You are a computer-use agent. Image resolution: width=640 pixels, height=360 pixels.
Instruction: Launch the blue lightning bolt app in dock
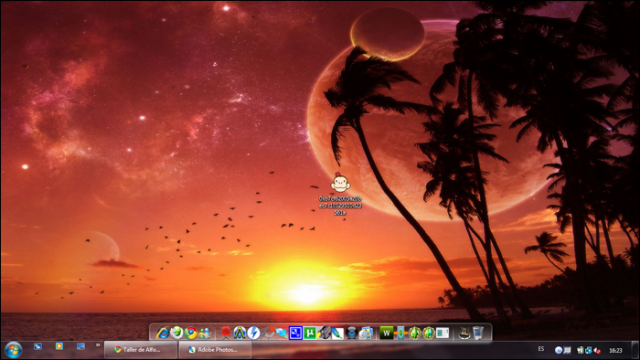point(253,333)
